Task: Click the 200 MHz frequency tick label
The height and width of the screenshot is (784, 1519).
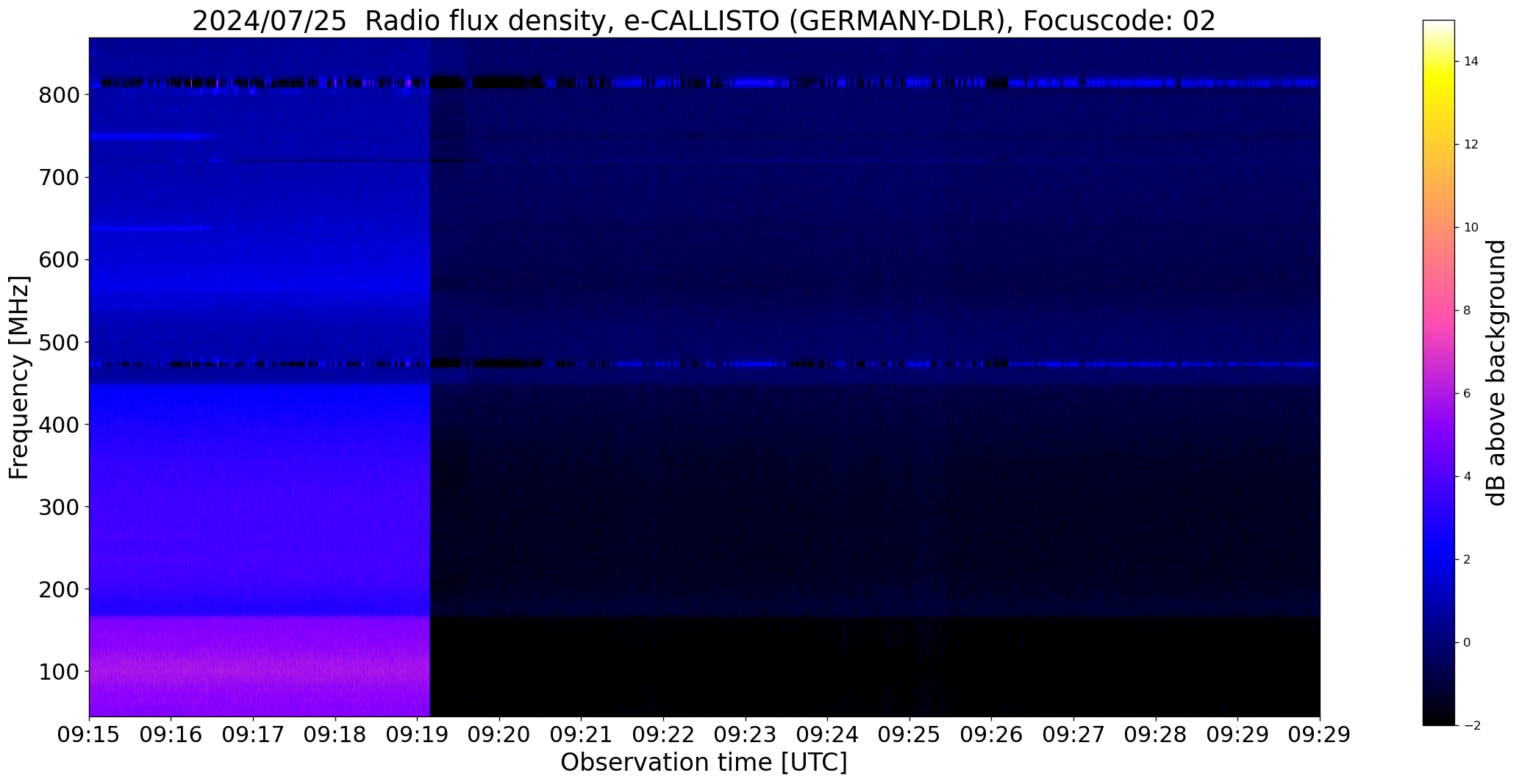Action: 58,589
